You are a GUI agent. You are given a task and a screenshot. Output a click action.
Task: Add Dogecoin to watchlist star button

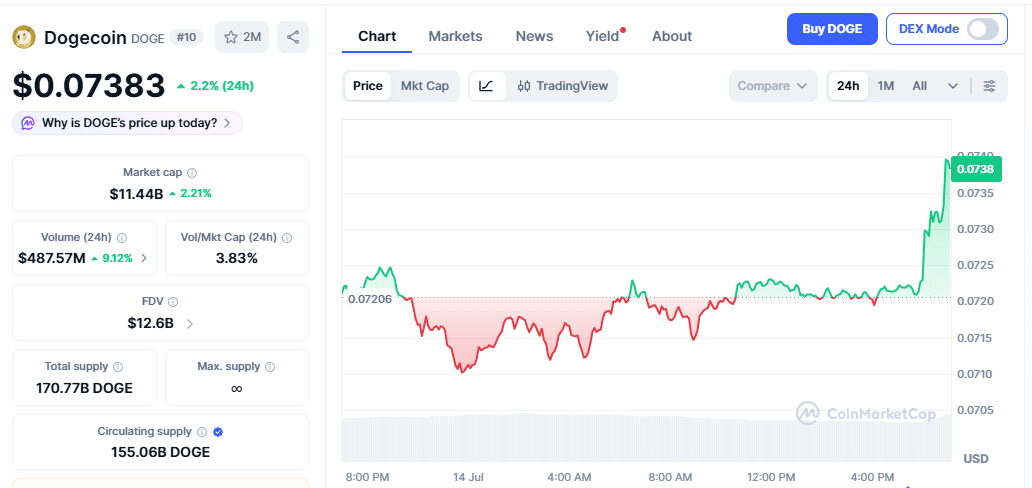[242, 37]
